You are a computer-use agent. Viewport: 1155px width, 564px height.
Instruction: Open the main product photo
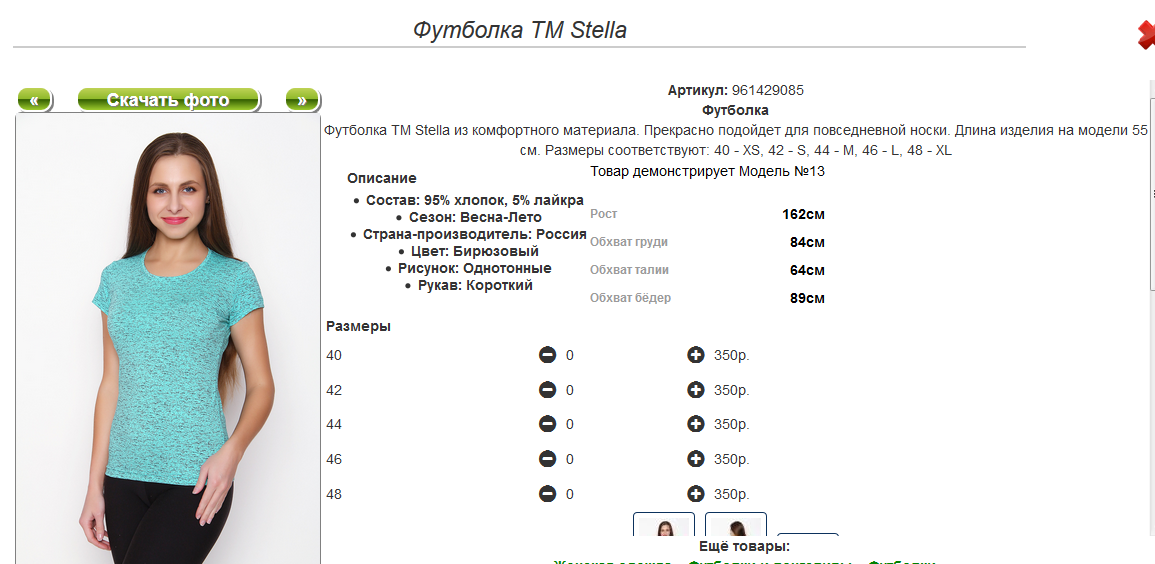click(x=168, y=339)
